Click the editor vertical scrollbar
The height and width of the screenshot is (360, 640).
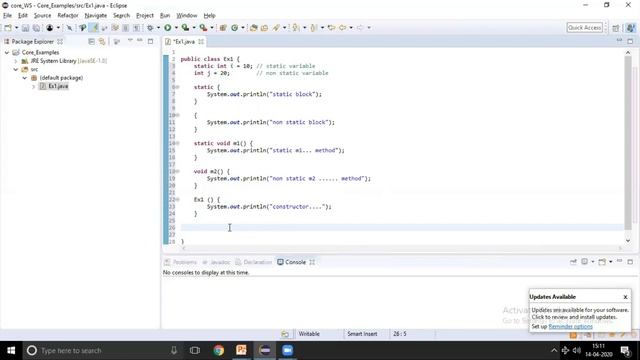[628, 143]
